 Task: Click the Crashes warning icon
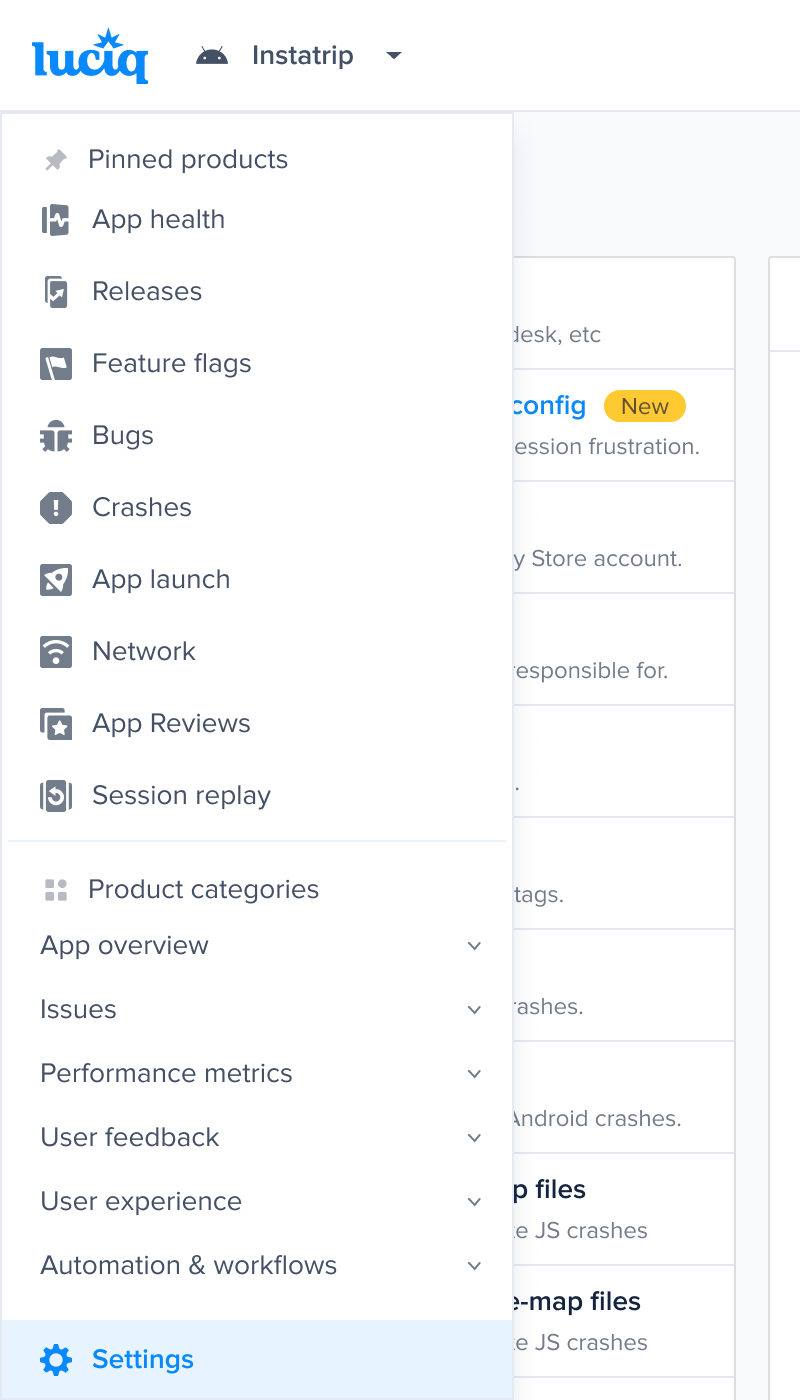tap(56, 508)
